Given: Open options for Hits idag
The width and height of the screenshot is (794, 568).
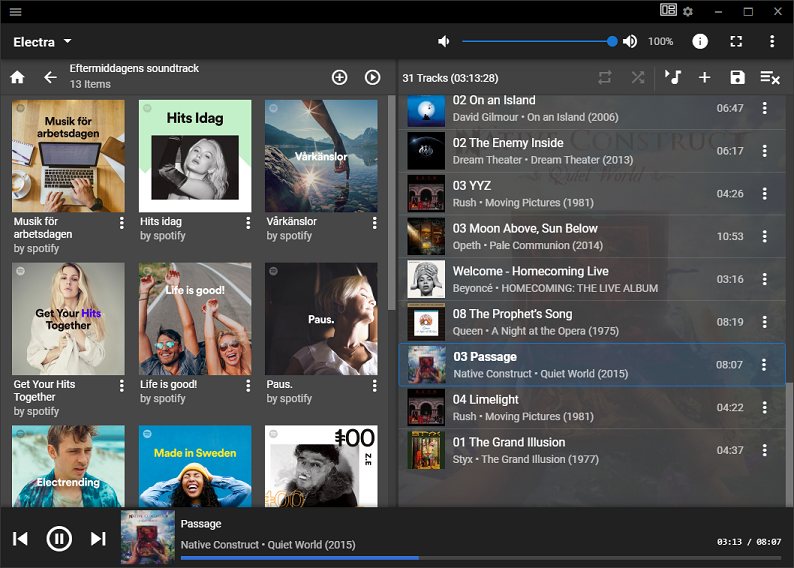Looking at the screenshot, I should 248,223.
